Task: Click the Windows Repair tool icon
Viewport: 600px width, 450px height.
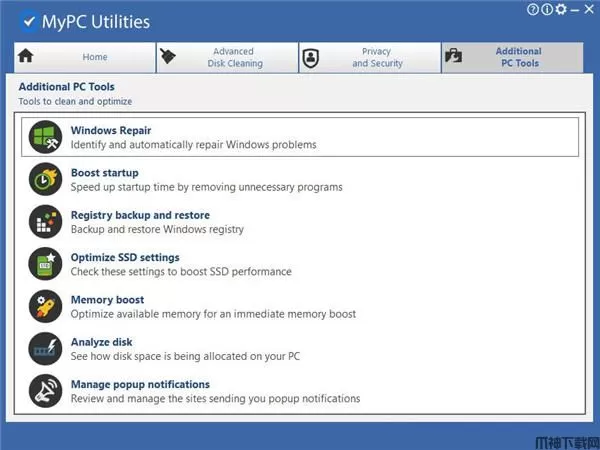Action: pyautogui.click(x=45, y=137)
